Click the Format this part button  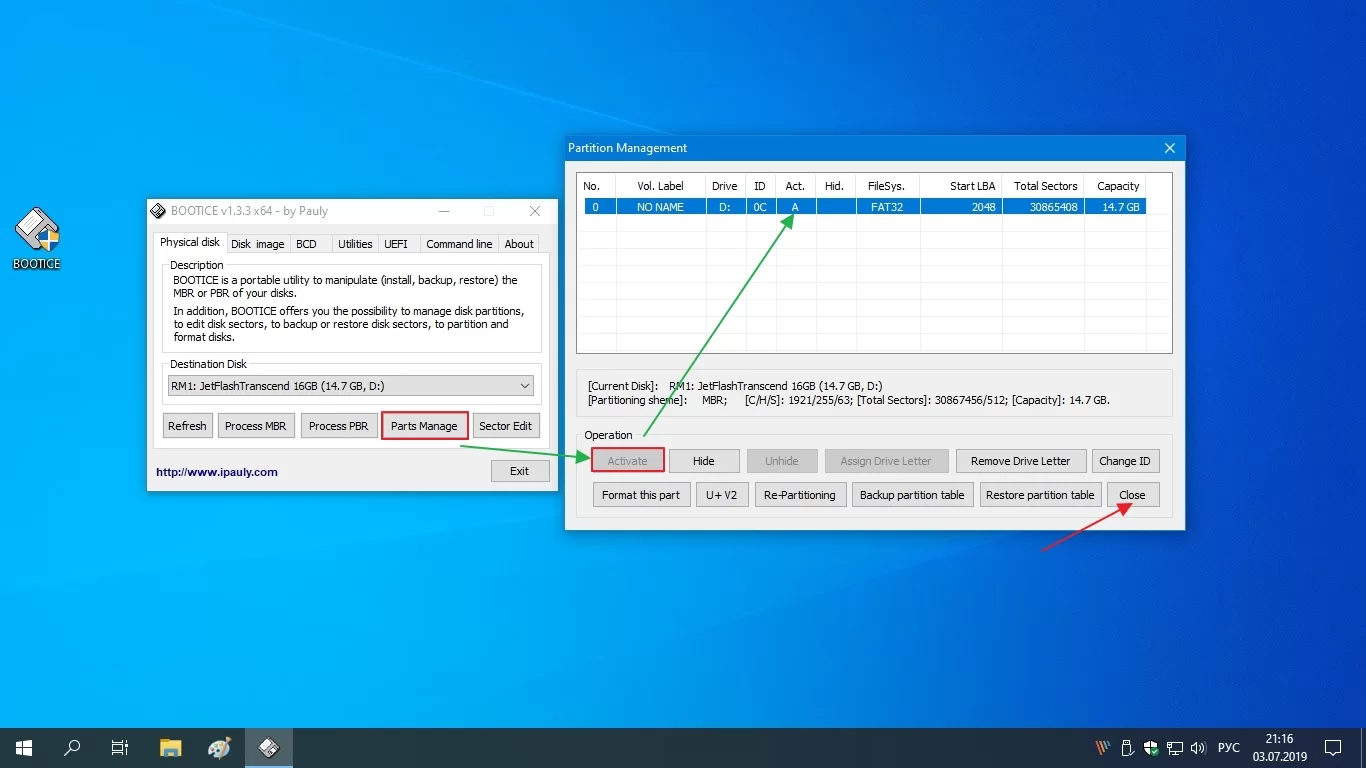(641, 495)
